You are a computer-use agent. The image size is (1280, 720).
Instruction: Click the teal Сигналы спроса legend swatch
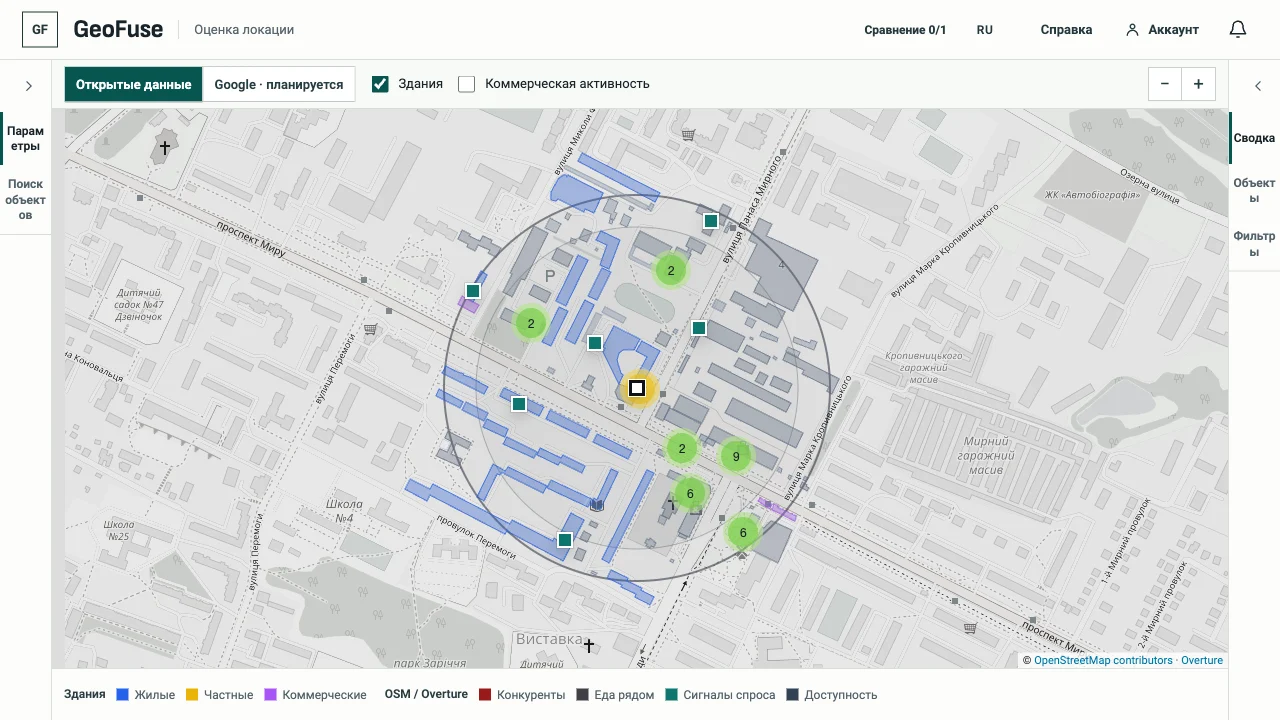pyautogui.click(x=672, y=695)
